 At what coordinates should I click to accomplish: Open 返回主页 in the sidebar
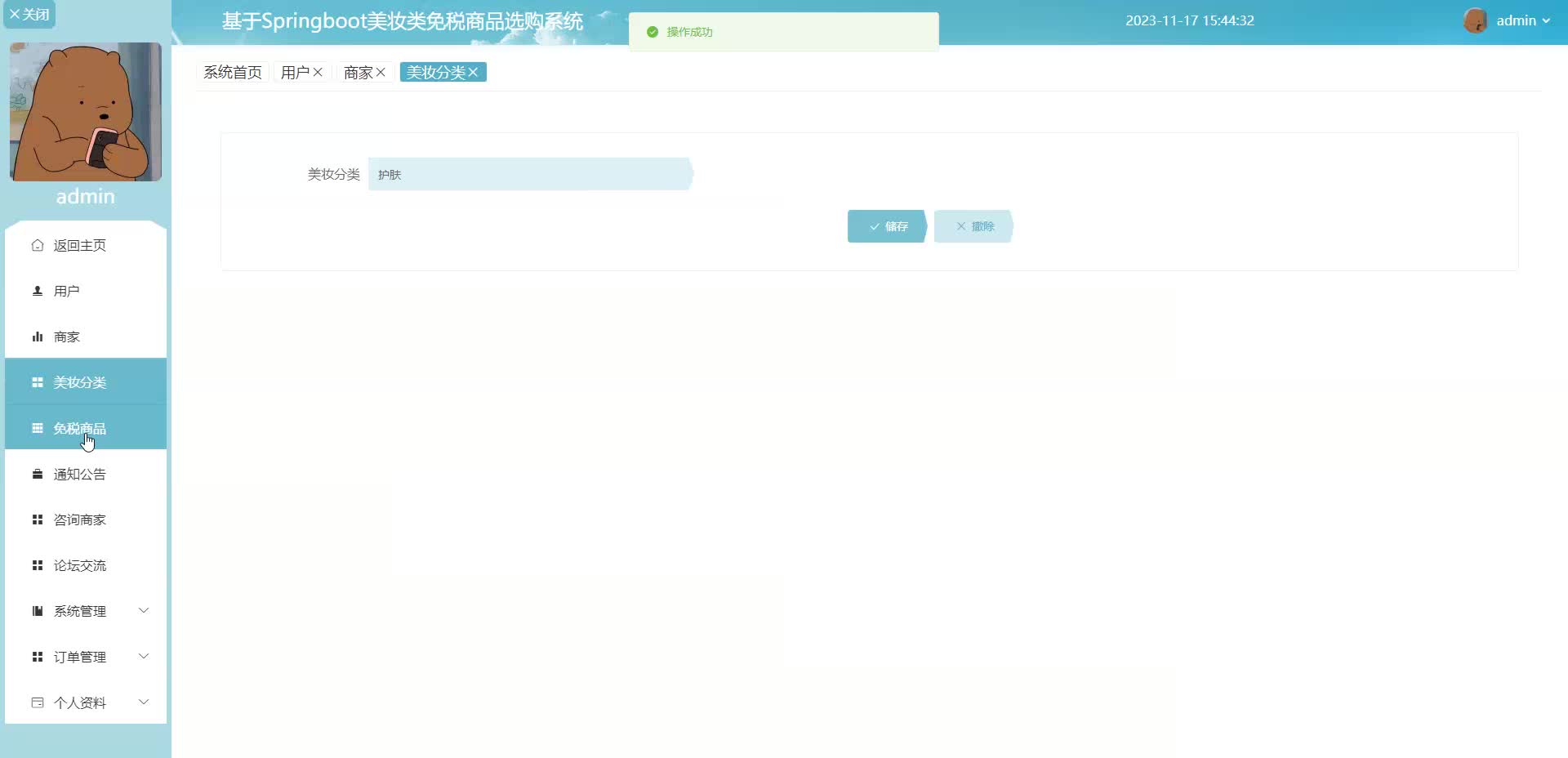(x=86, y=245)
